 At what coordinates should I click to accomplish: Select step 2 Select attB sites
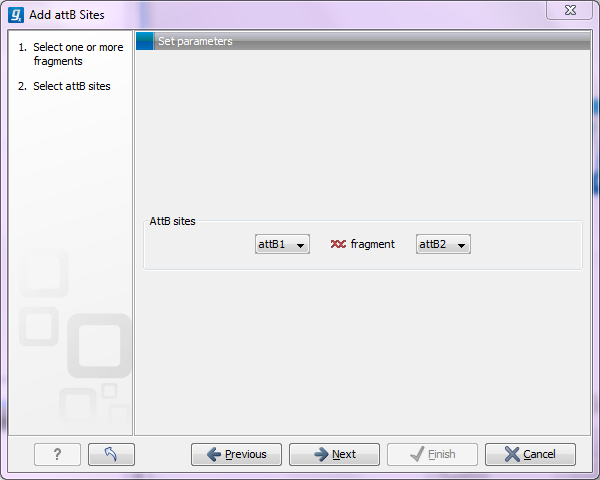[71, 86]
